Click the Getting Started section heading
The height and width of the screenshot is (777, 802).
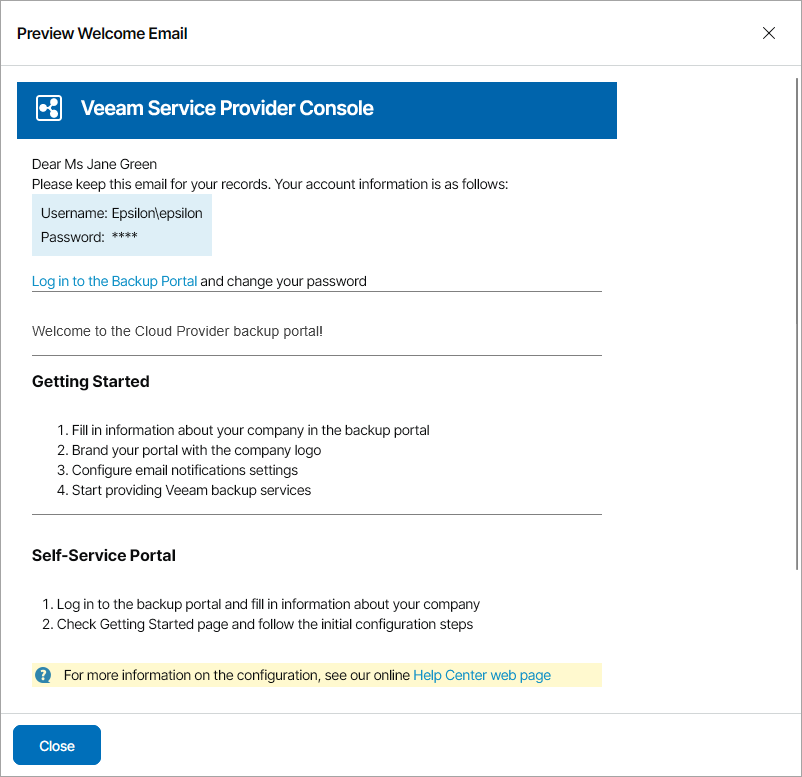click(90, 381)
